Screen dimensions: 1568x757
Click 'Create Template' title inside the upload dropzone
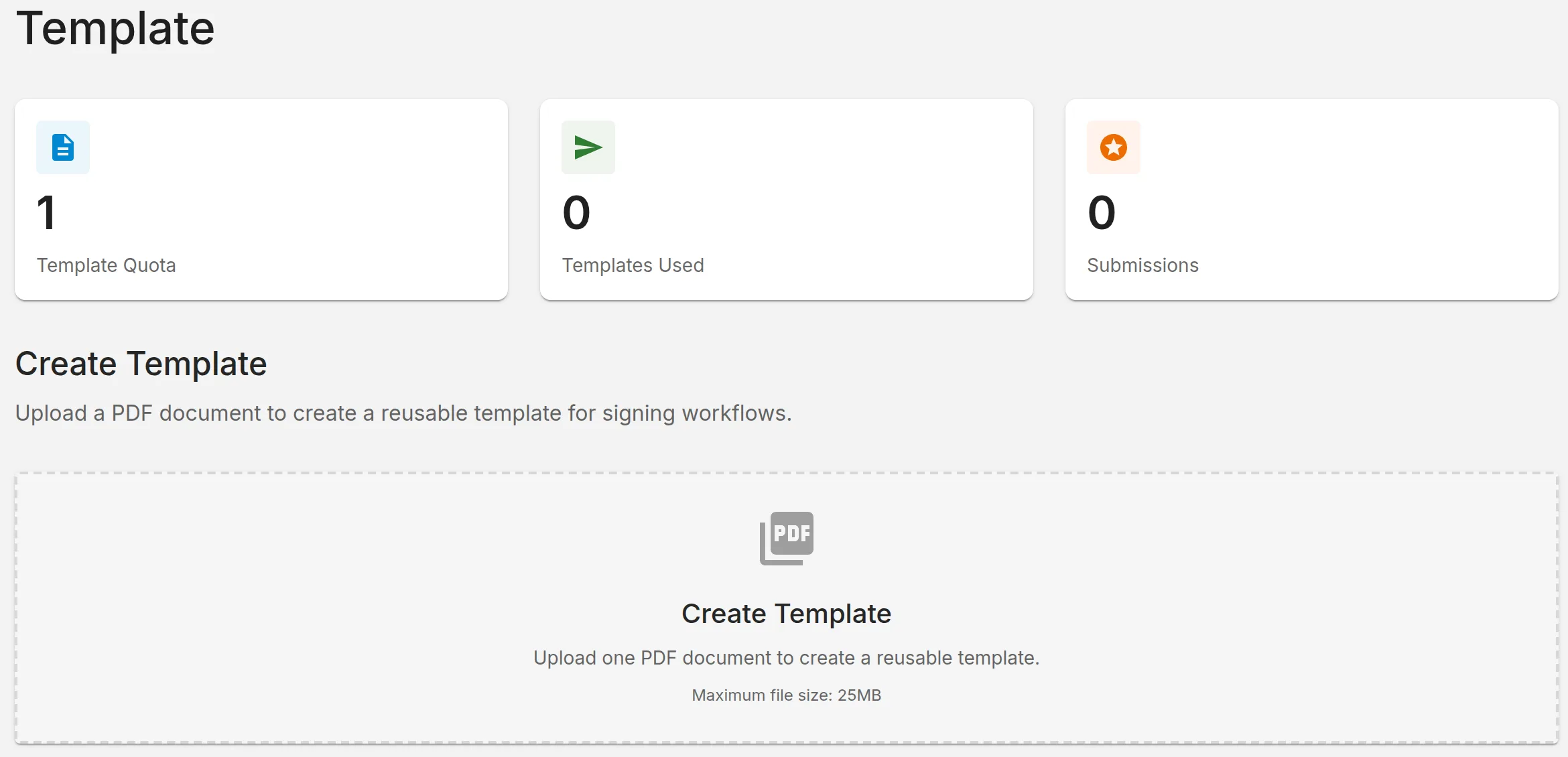click(x=787, y=614)
